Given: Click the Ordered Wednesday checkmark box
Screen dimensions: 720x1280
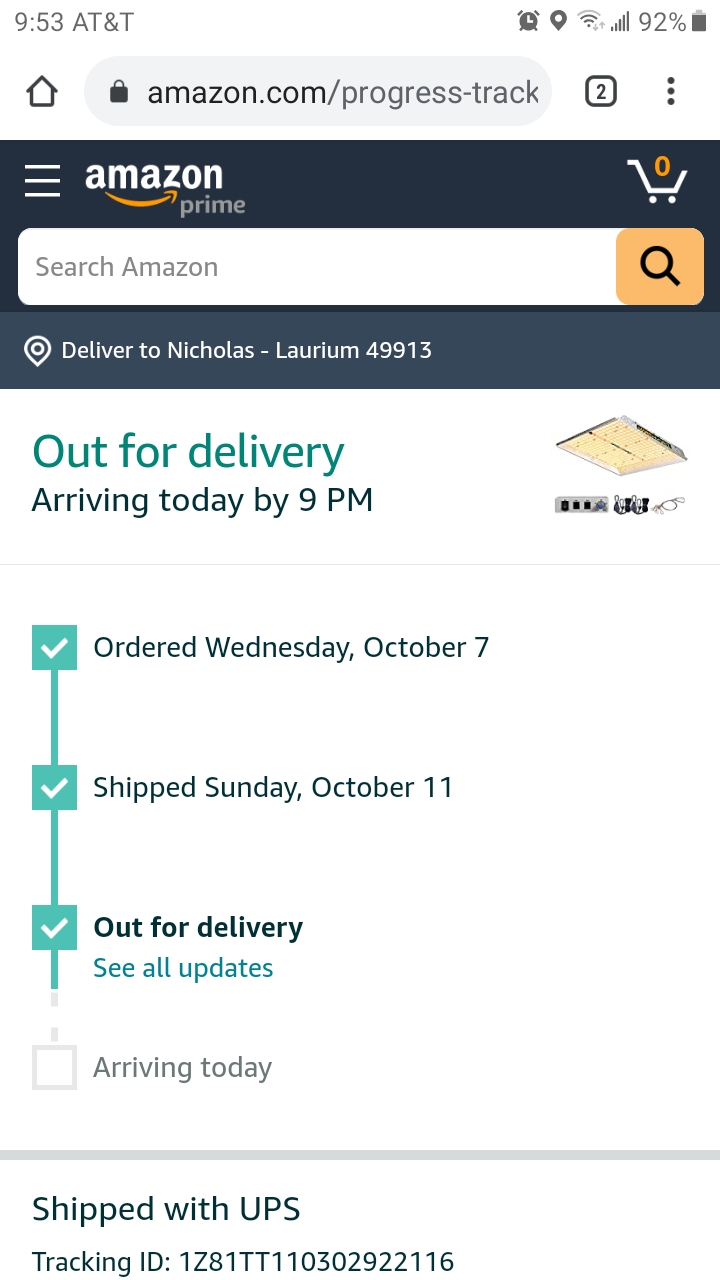Looking at the screenshot, I should tap(54, 648).
